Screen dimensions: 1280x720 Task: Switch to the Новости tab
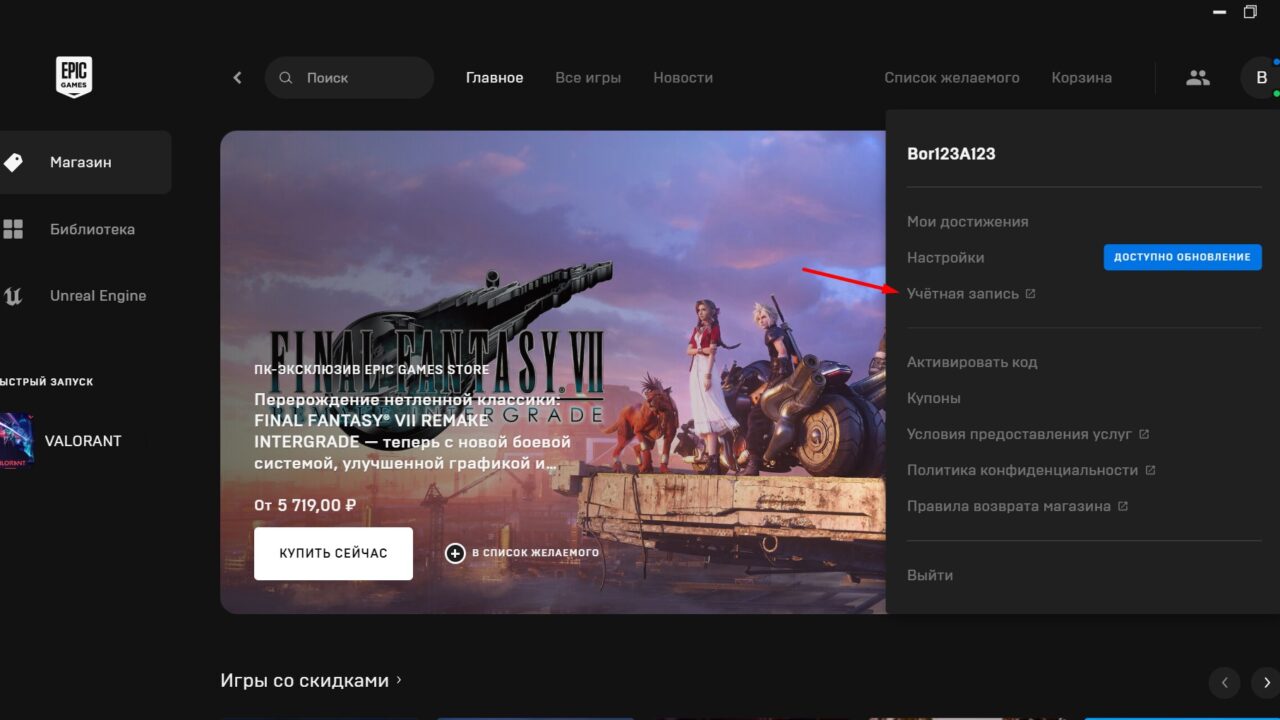click(683, 77)
